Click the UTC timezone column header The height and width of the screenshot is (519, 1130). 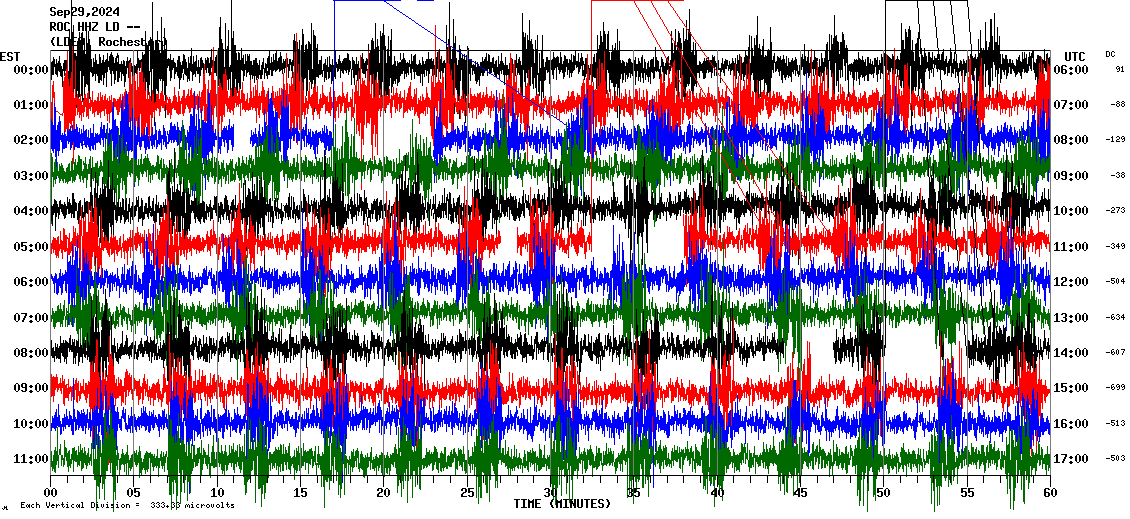[1074, 56]
